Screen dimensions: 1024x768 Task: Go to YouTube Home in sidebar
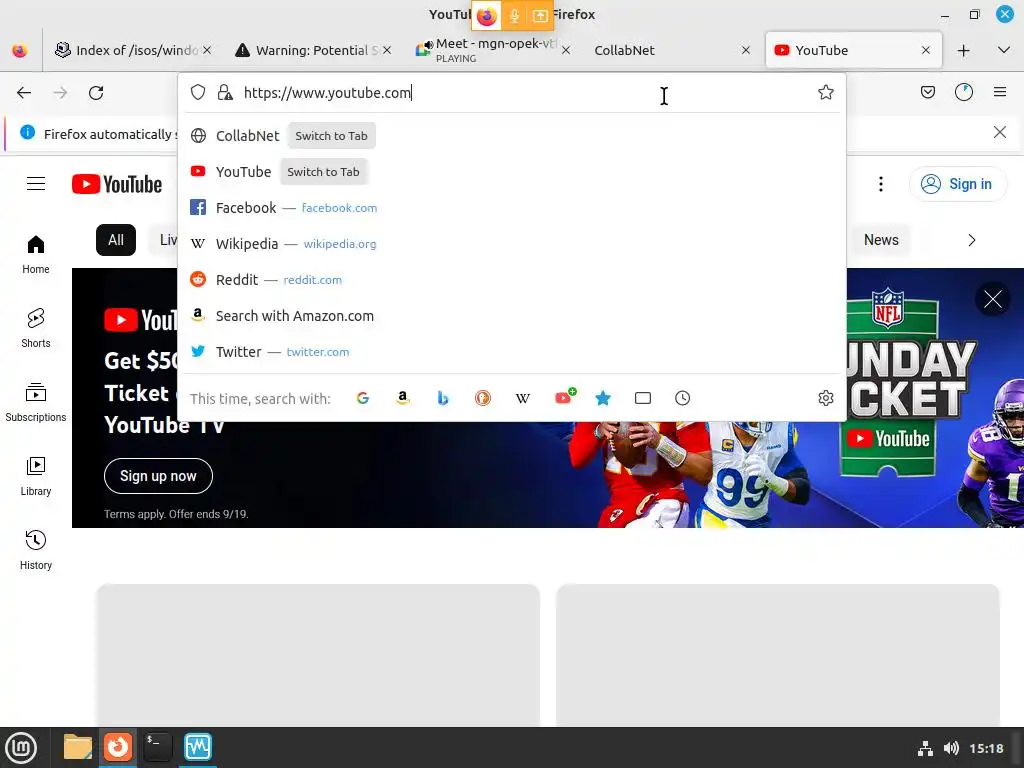[x=36, y=255]
